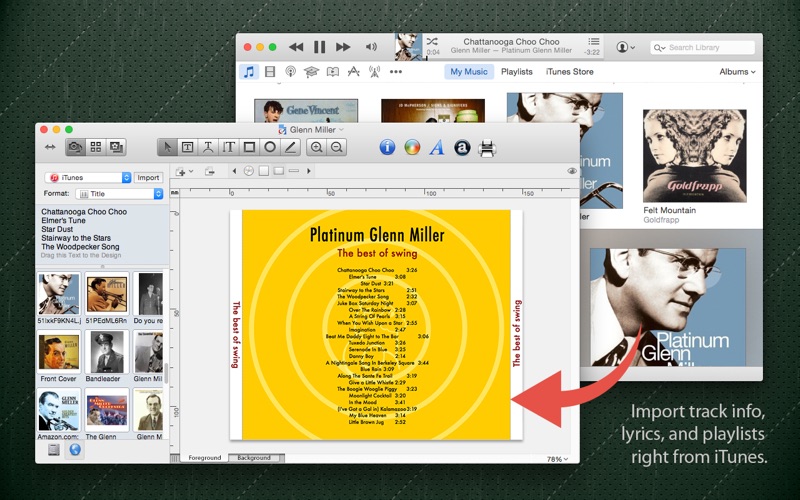Viewport: 800px width, 500px height.
Task: Show the backgrounds image panel
Action: pyautogui.click(x=116, y=147)
